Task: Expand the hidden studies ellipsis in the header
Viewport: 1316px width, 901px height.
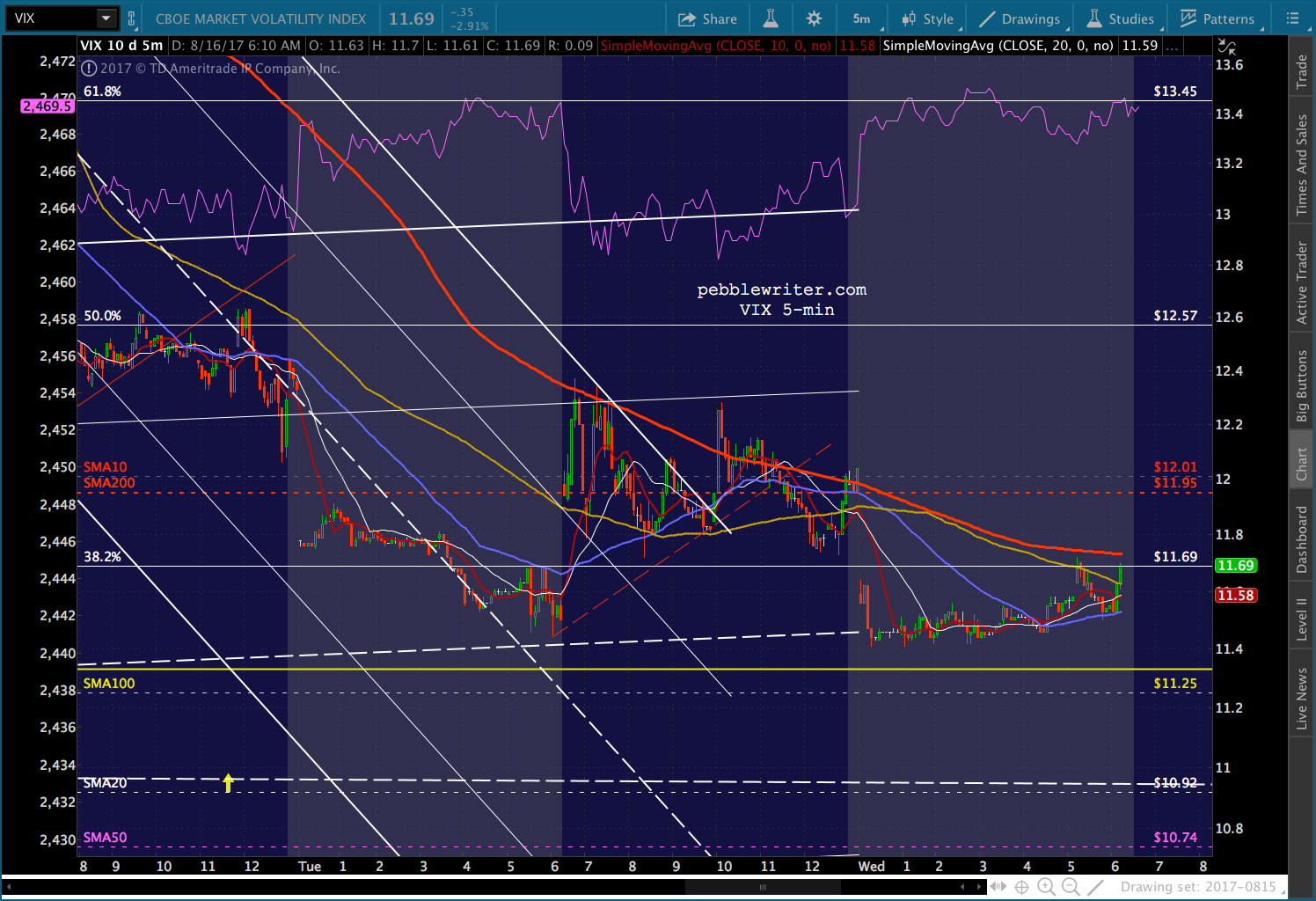Action: (1173, 47)
